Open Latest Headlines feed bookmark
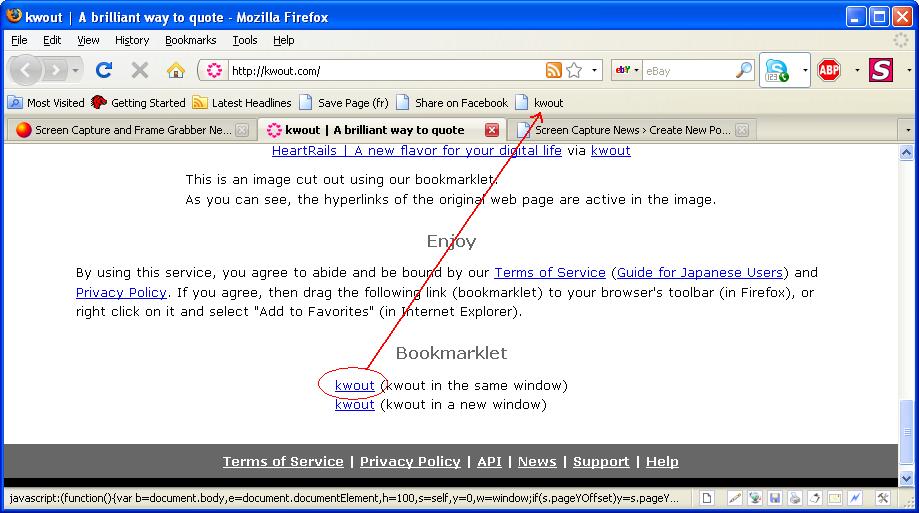The image size is (919, 513). pyautogui.click(x=242, y=103)
